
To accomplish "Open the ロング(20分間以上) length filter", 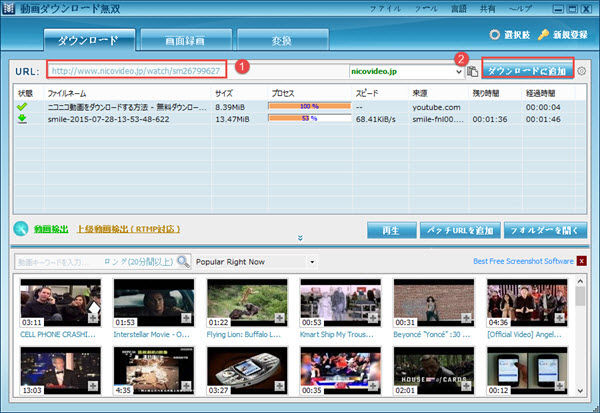I will (x=138, y=262).
